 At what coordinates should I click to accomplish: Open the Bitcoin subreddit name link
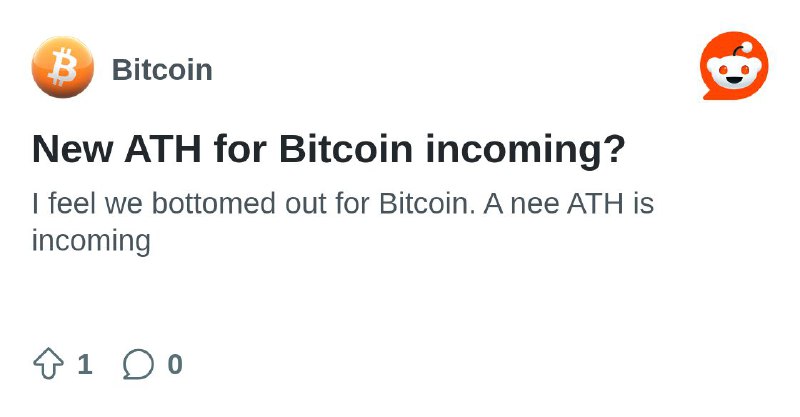(162, 69)
